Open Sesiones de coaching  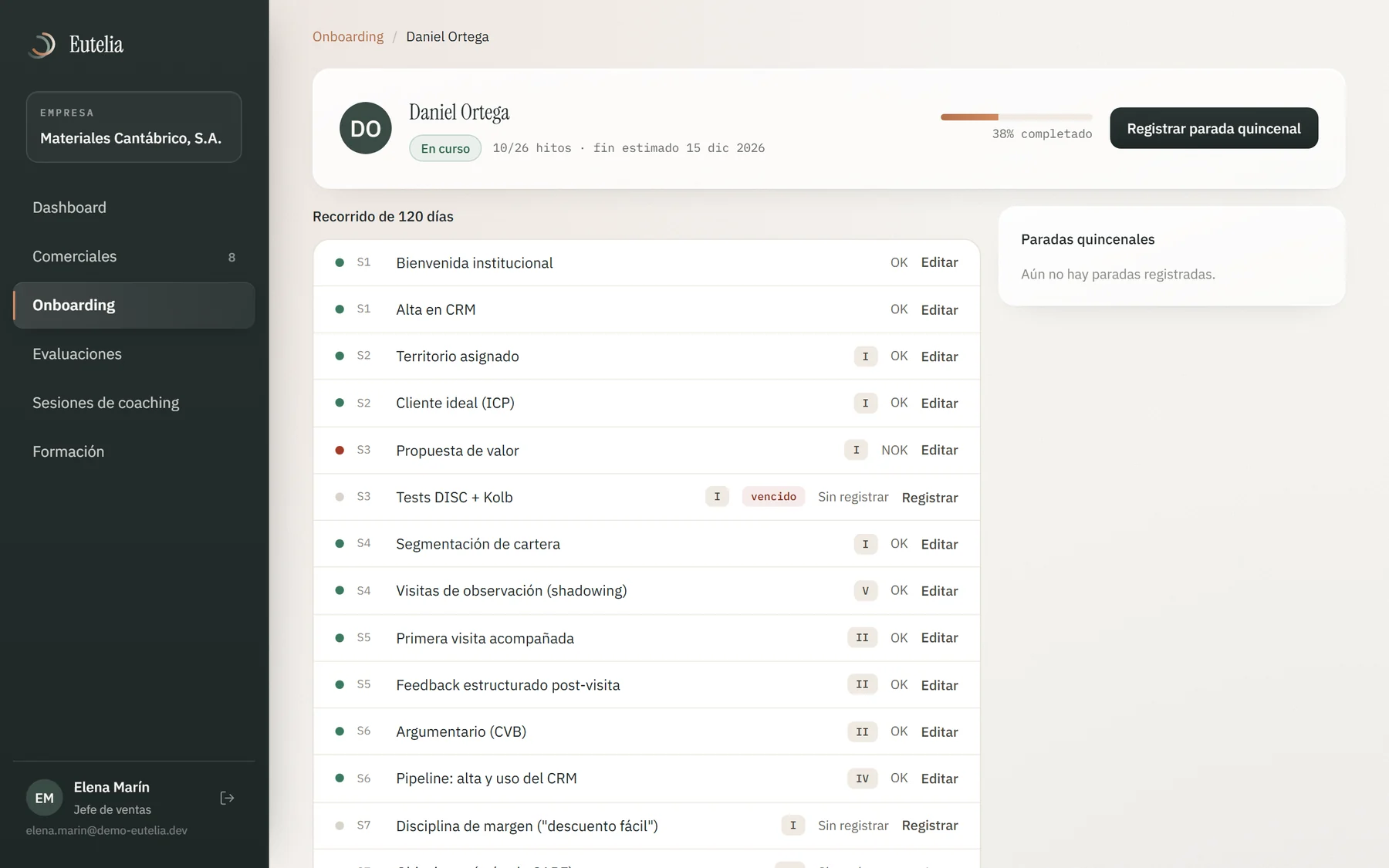pyautogui.click(x=134, y=403)
